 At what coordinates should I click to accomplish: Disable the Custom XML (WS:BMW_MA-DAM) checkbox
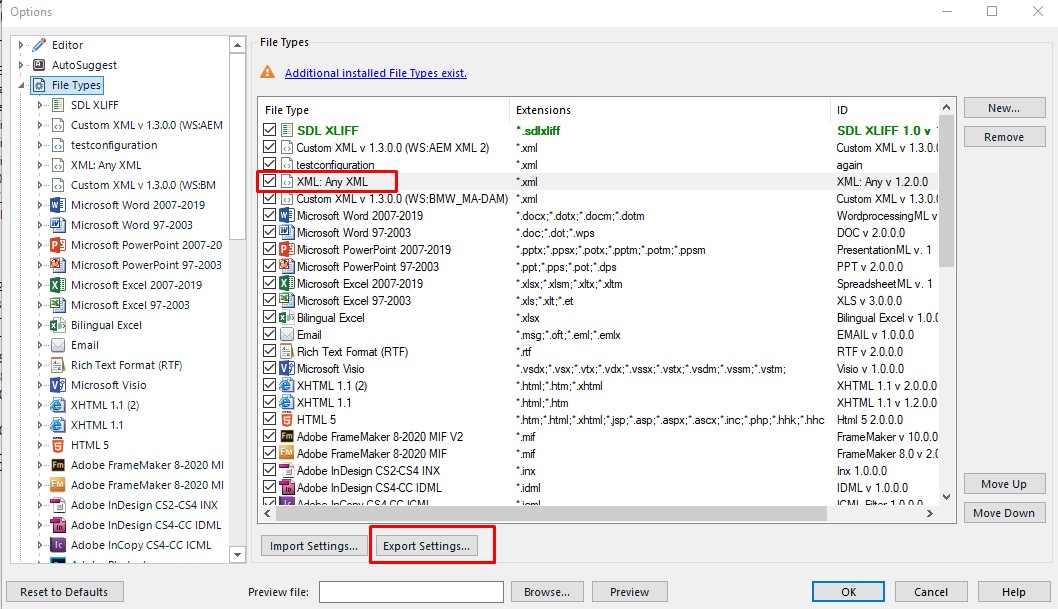[x=270, y=198]
